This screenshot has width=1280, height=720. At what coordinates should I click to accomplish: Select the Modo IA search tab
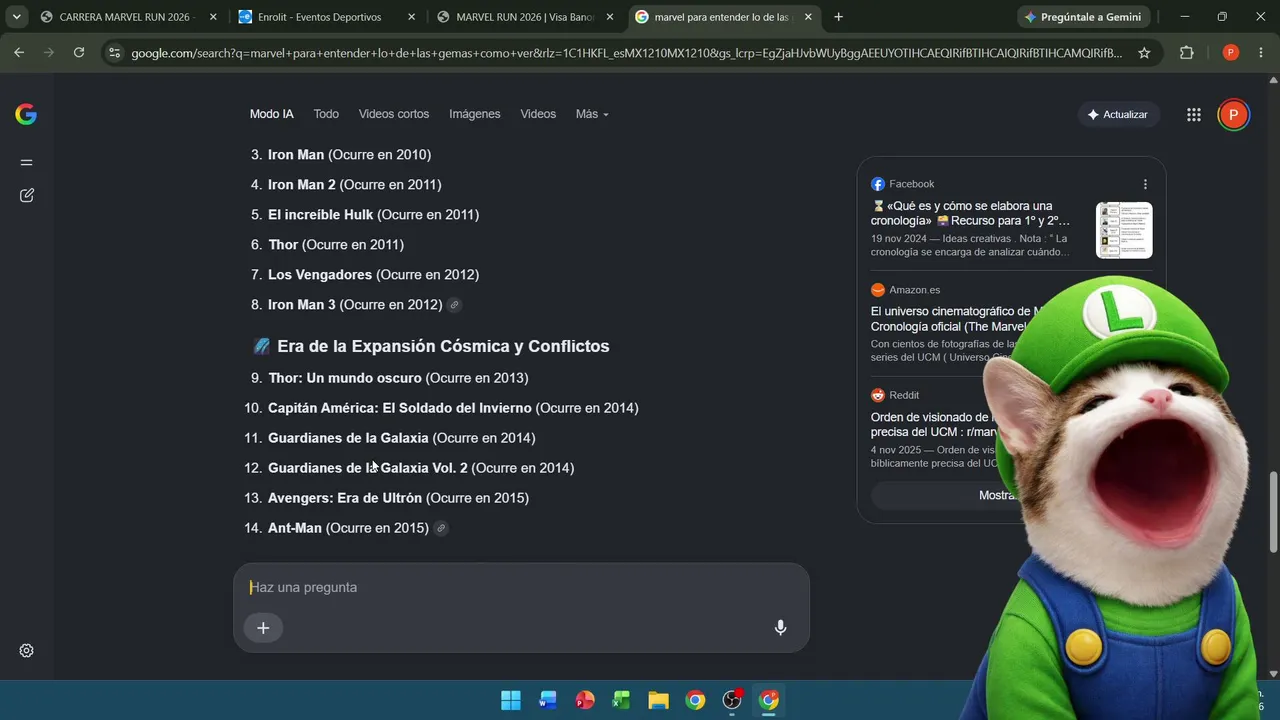272,114
